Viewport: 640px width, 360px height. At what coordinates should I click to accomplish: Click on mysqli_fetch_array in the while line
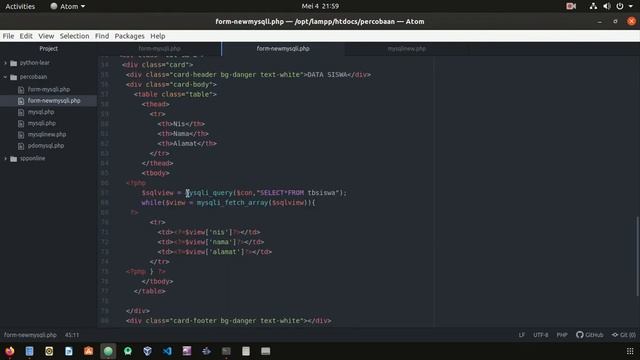click(232, 202)
